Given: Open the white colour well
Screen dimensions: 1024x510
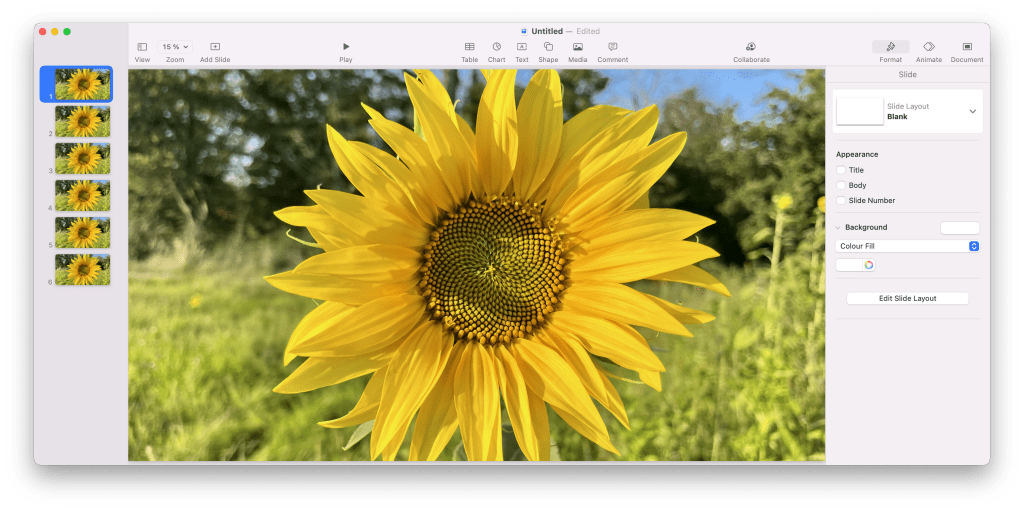Looking at the screenshot, I should coord(849,264).
